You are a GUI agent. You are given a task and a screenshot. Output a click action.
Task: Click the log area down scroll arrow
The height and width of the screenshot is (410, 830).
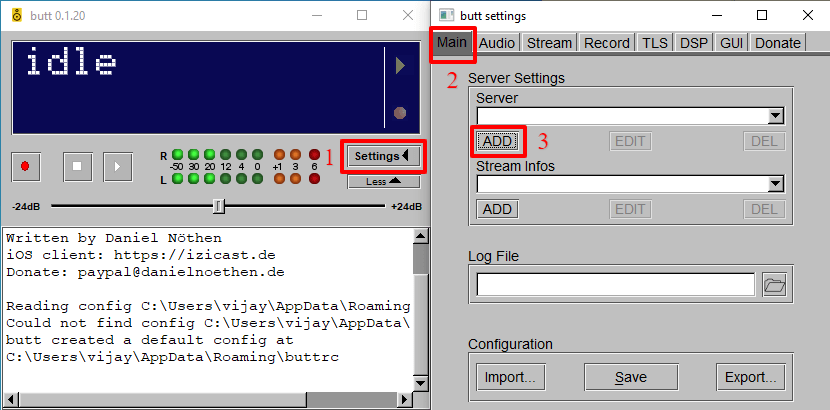pyautogui.click(x=421, y=383)
